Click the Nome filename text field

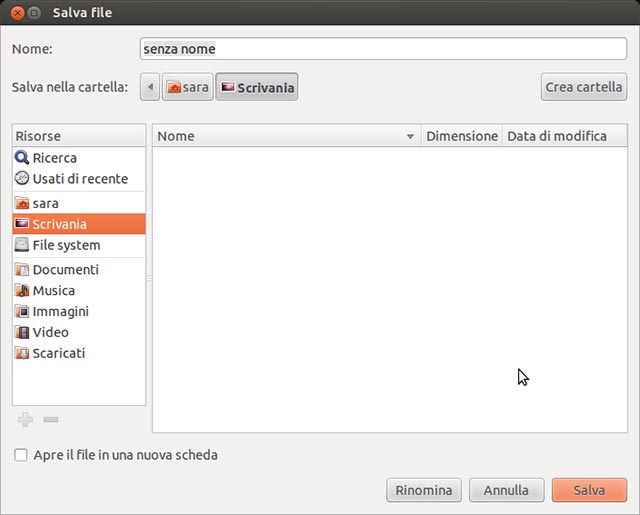coord(383,48)
